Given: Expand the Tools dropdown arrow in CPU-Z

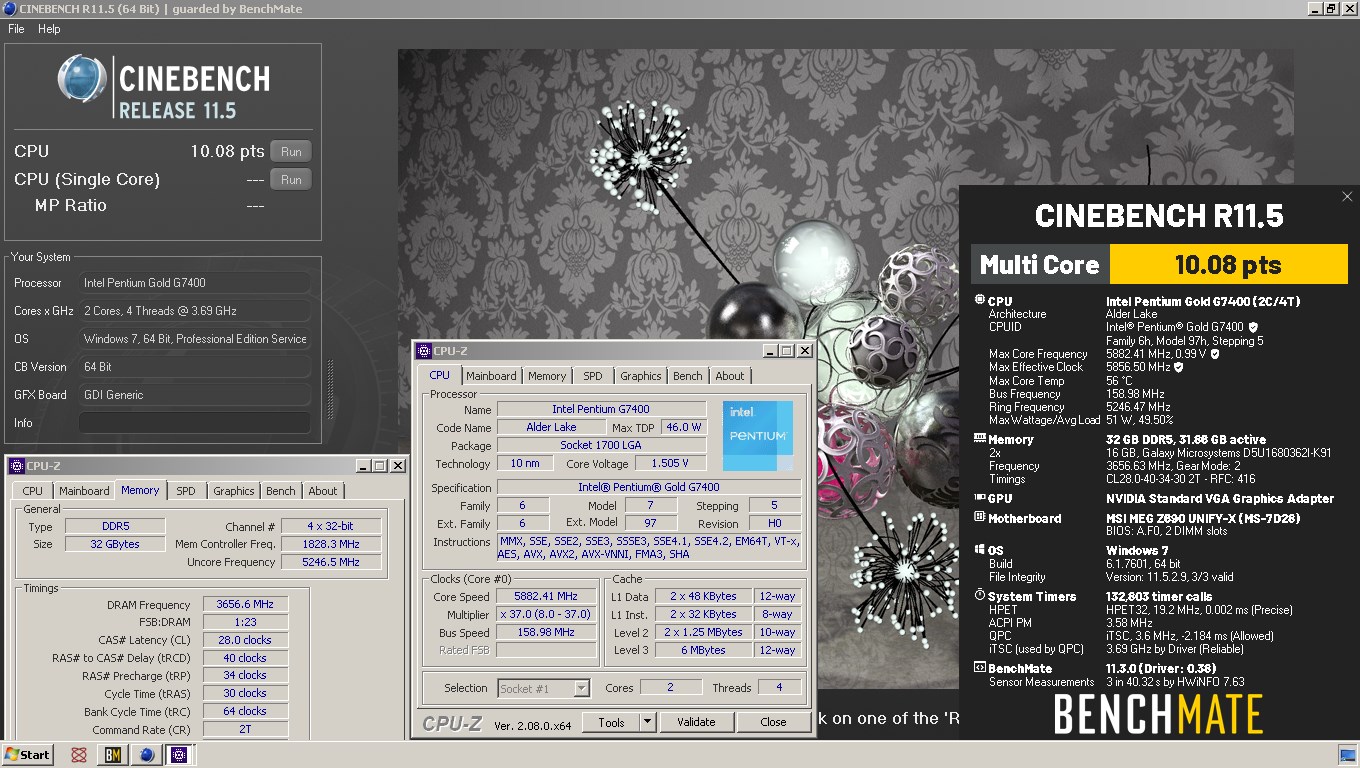Looking at the screenshot, I should click(647, 722).
